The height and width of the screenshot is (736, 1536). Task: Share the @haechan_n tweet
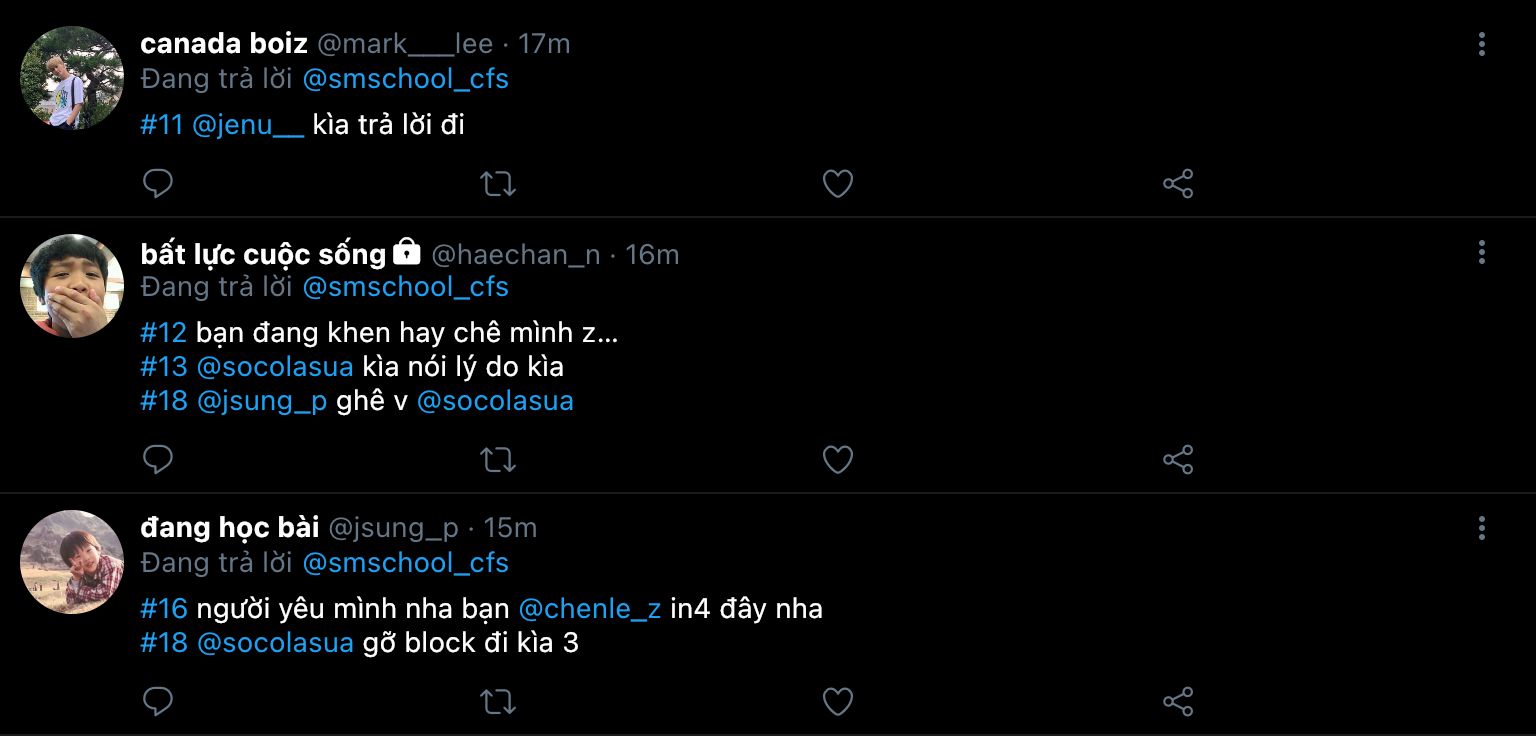tap(1178, 460)
